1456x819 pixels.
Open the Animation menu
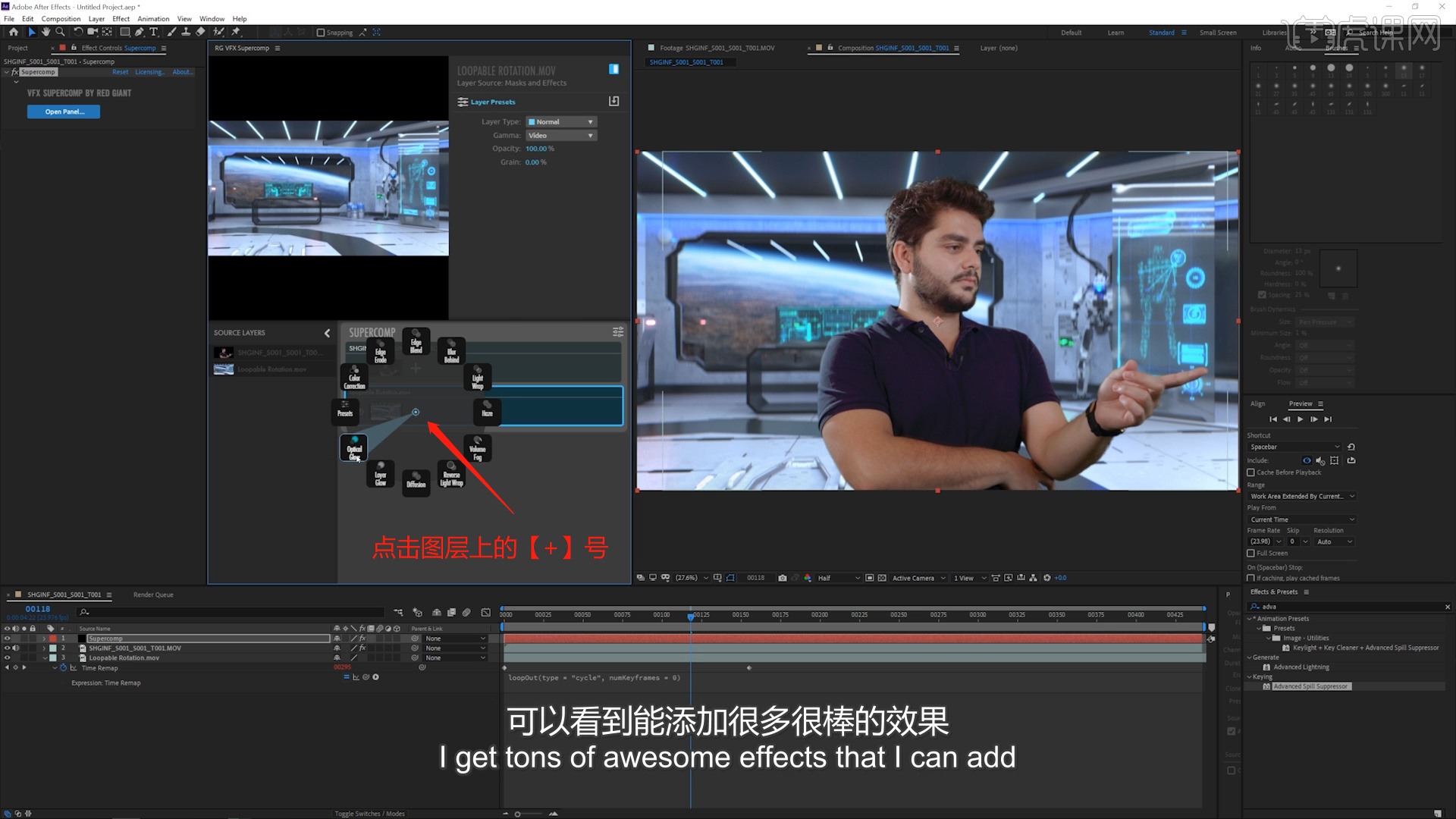pyautogui.click(x=153, y=19)
